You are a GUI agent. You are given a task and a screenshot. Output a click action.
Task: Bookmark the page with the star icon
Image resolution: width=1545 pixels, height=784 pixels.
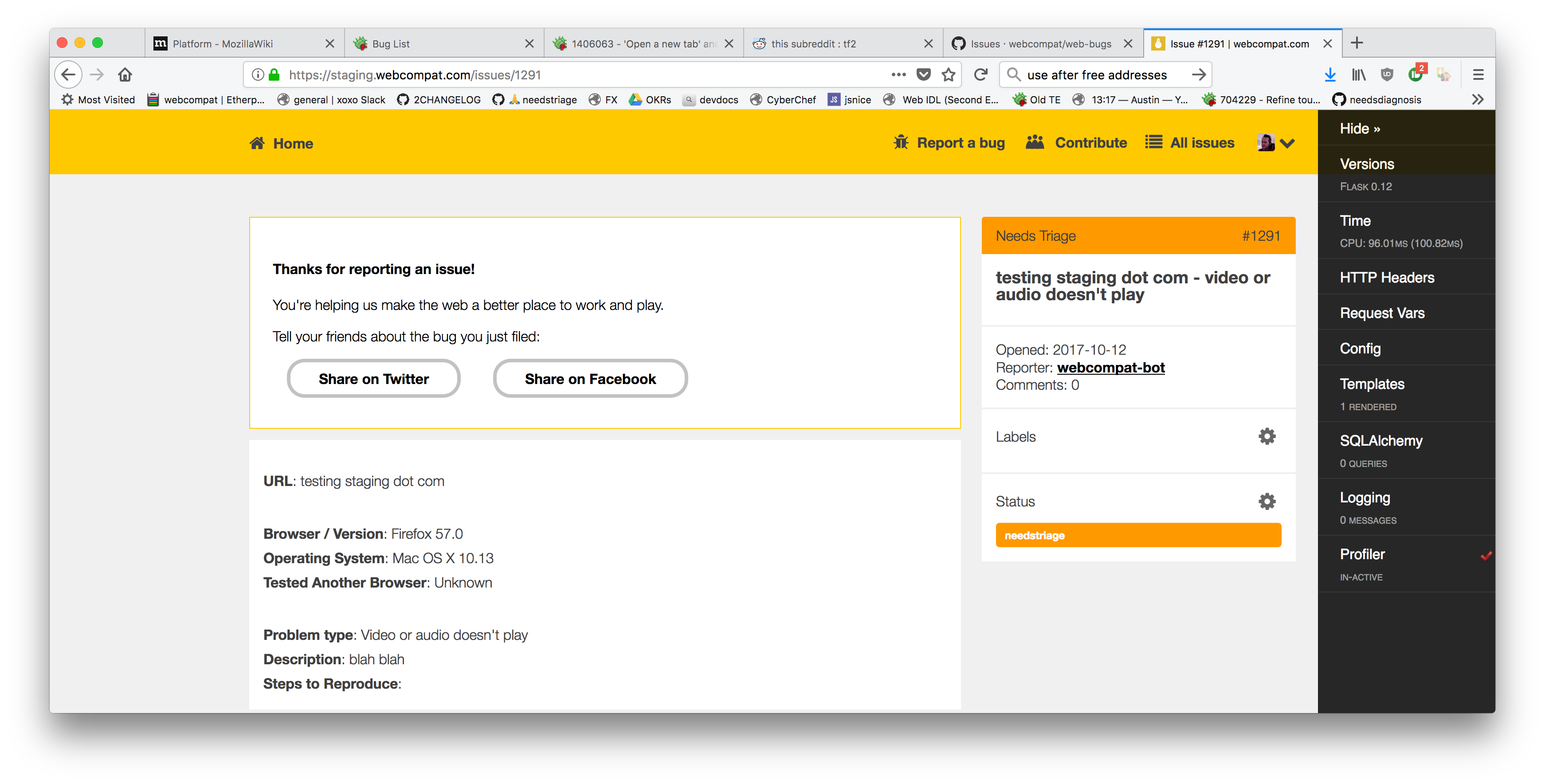(x=949, y=74)
